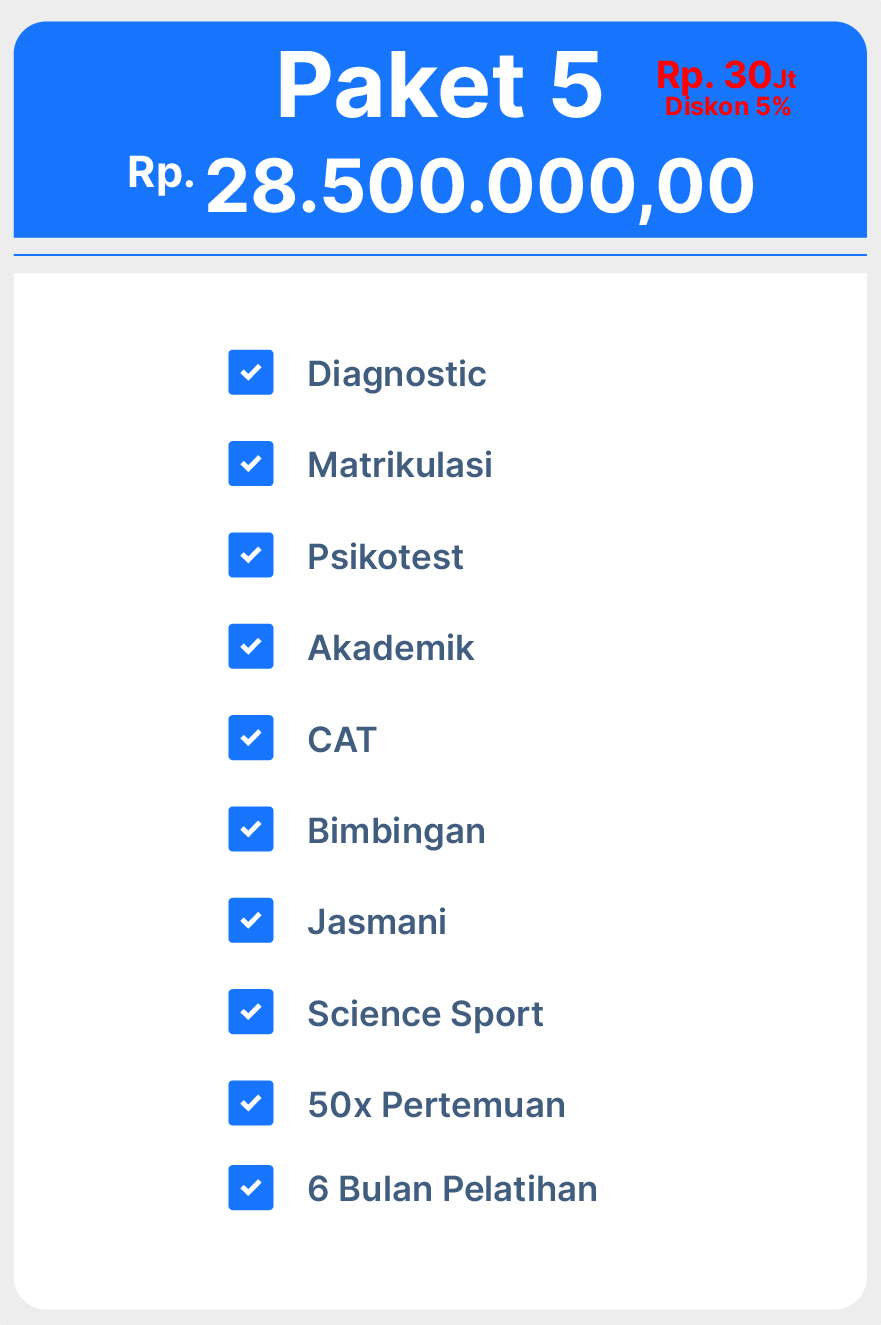Click the Jasmani checkbox
Viewport: 881px width, 1325px height.
251,921
